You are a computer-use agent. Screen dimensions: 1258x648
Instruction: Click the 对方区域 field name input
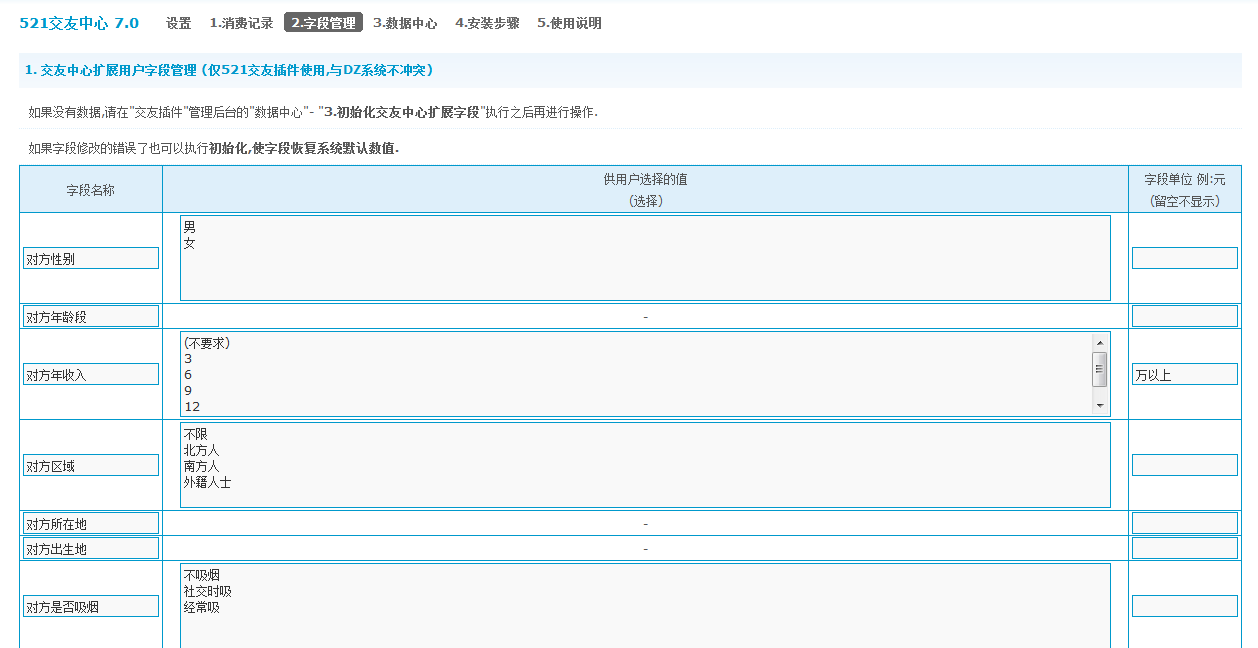[x=91, y=465]
